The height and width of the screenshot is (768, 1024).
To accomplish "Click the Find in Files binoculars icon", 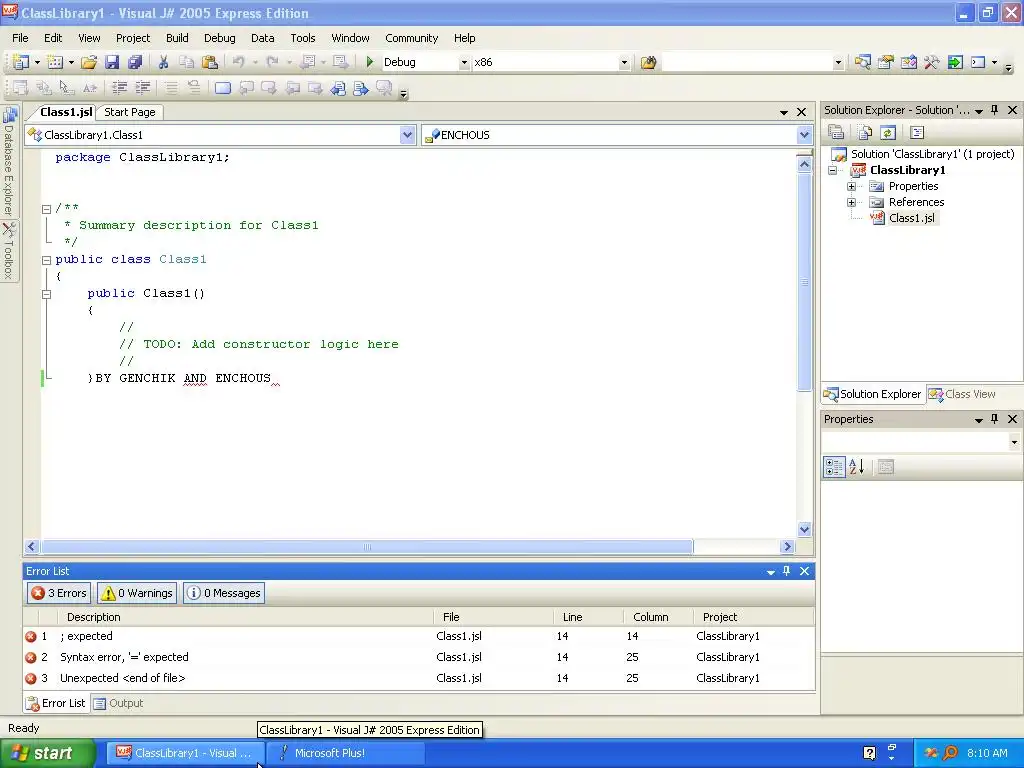I will coord(648,62).
